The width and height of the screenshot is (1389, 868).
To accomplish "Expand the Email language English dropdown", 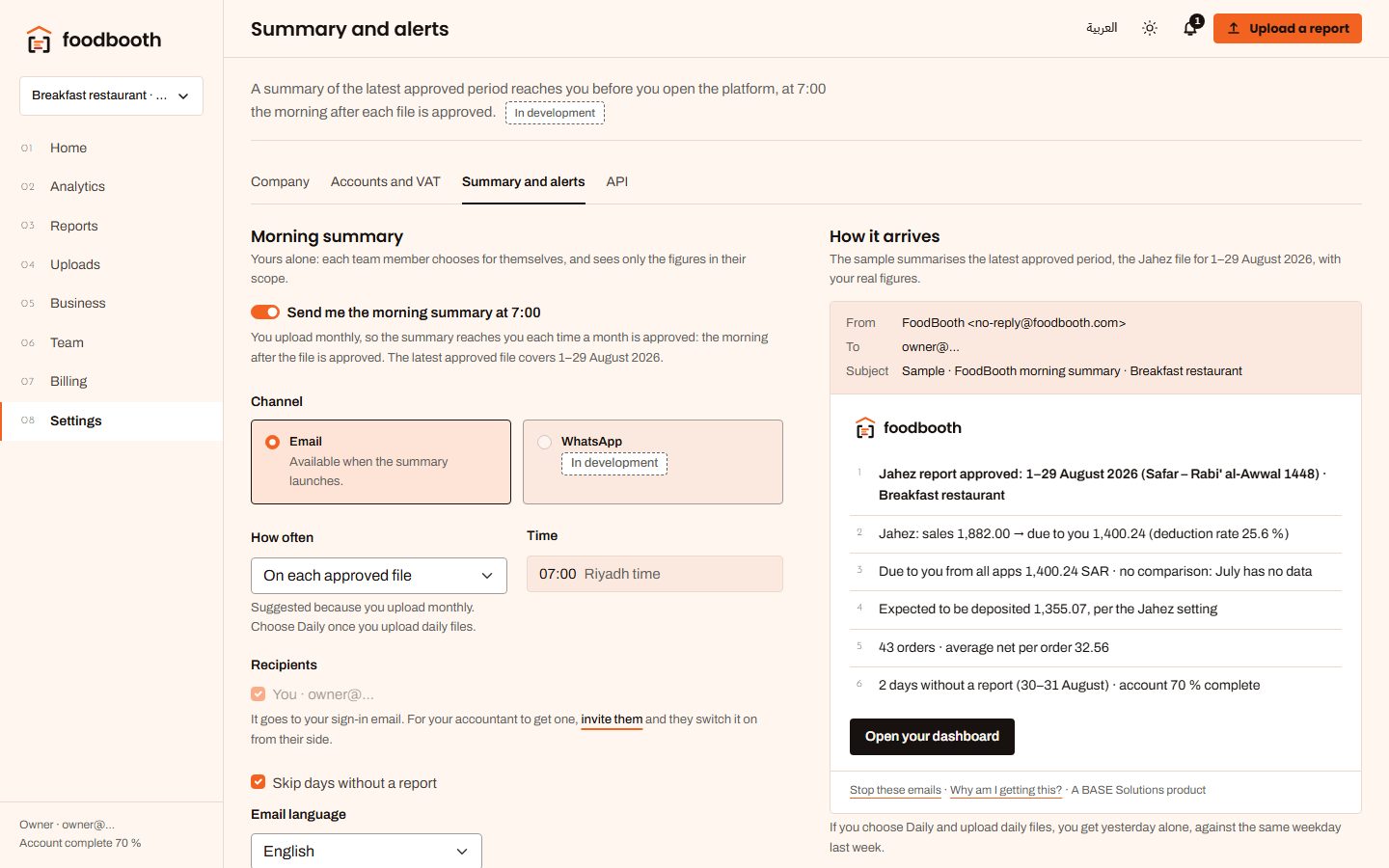I will click(367, 851).
